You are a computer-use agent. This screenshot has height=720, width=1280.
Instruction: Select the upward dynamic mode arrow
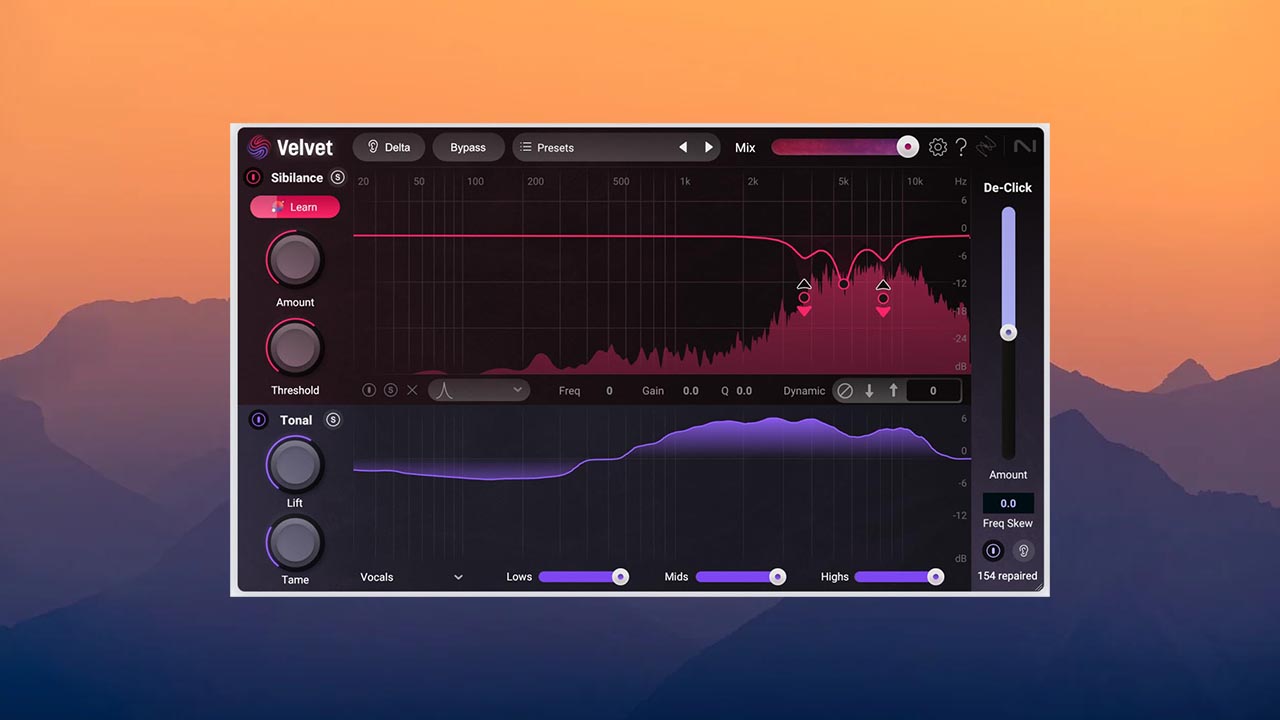(x=893, y=390)
